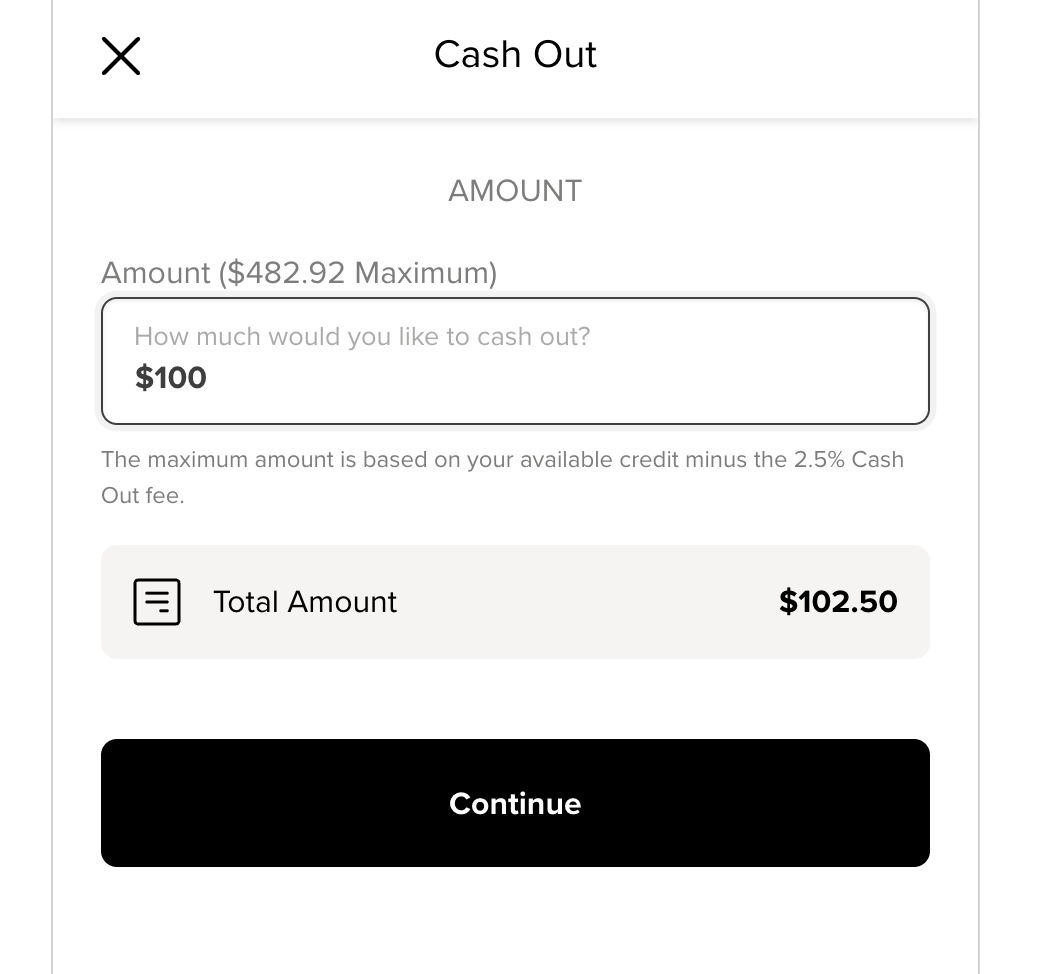Click the word 'Maximum)' in the amount label
1060x974 pixels.
point(426,272)
